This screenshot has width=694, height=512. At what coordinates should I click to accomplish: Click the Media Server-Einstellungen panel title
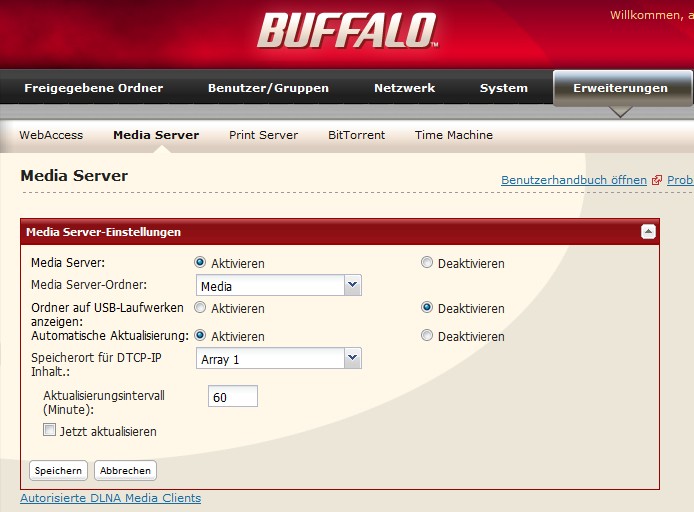point(104,232)
